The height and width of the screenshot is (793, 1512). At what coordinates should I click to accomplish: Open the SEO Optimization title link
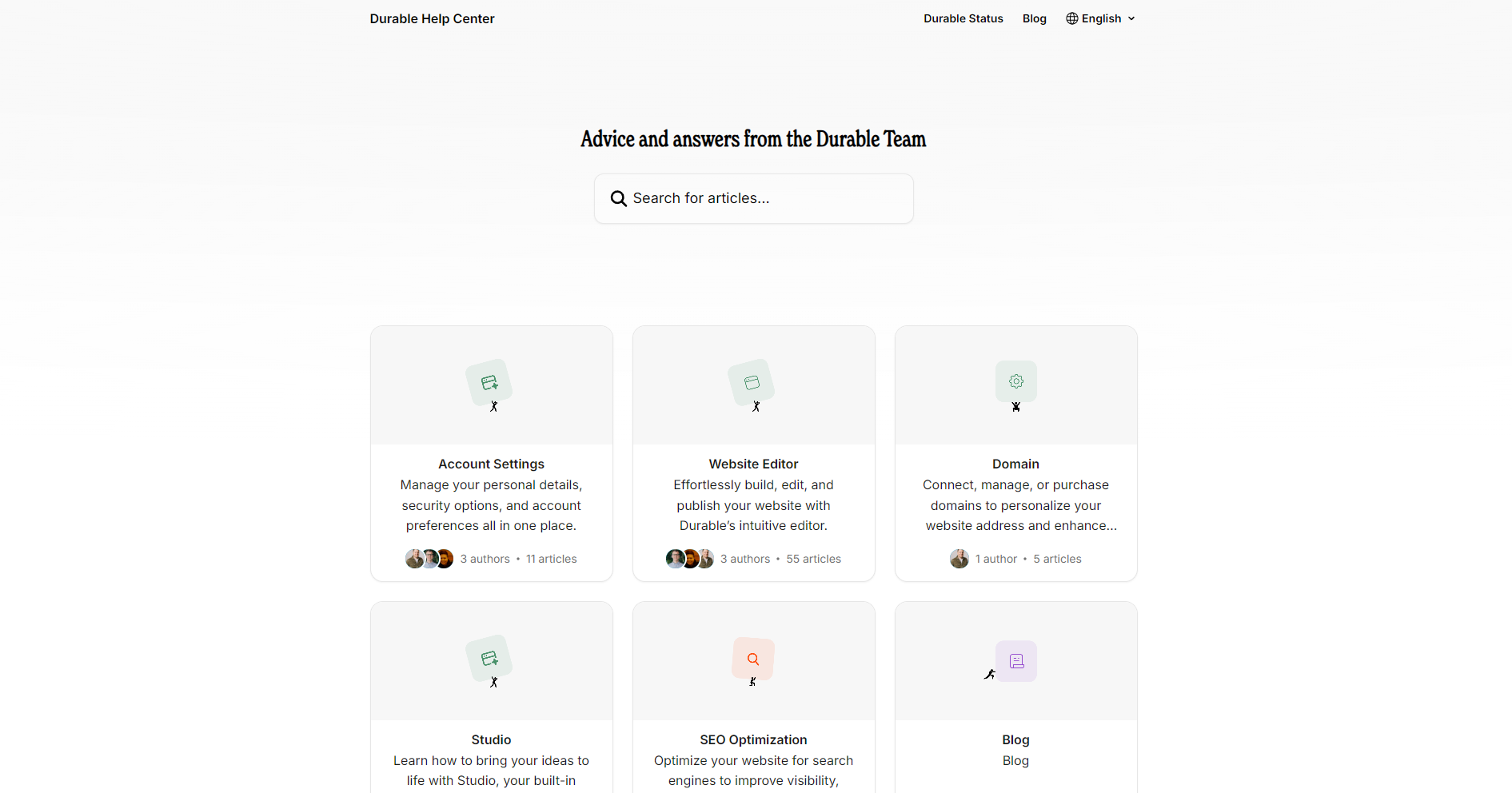(x=753, y=739)
